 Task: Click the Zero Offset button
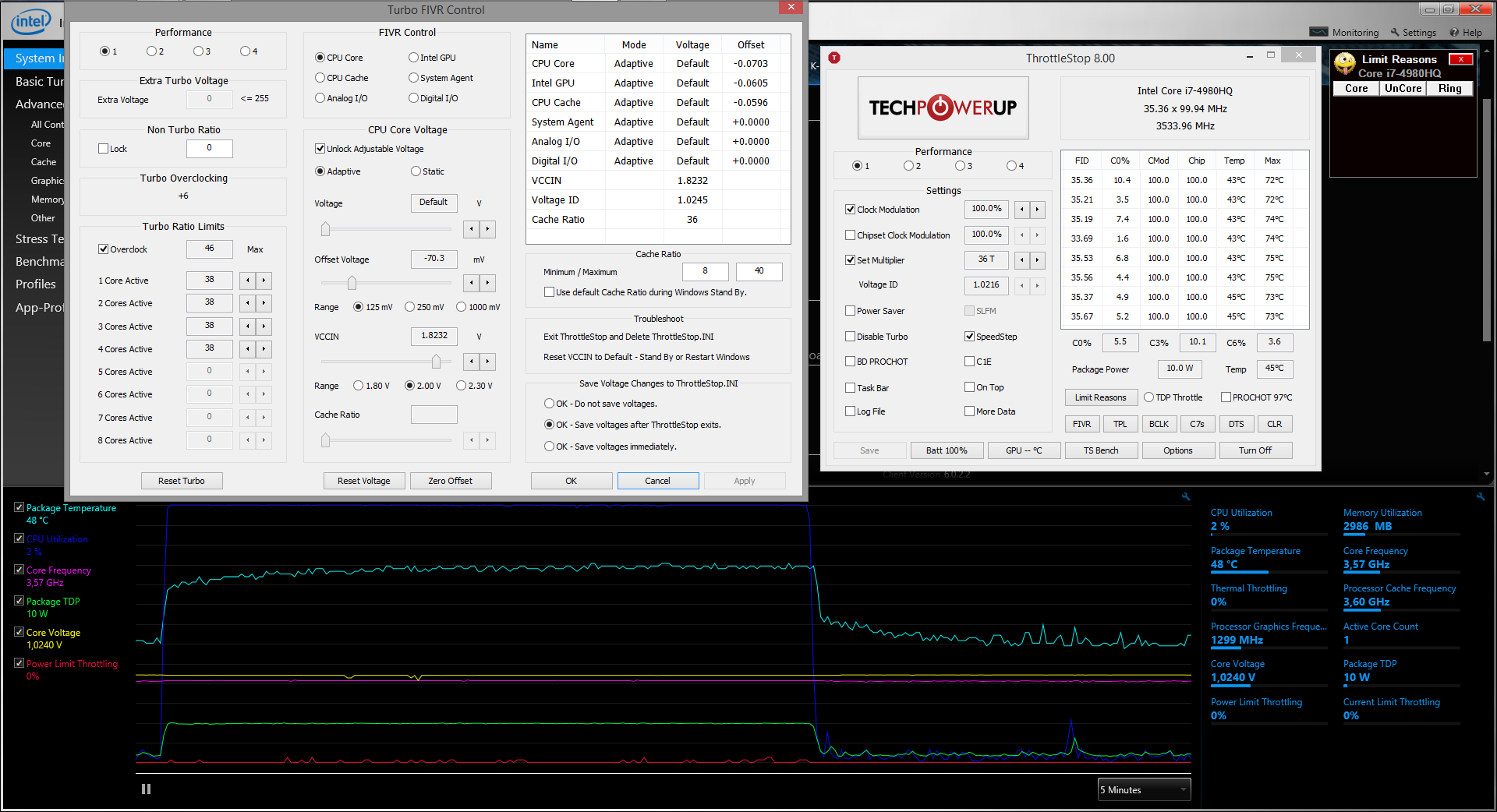pyautogui.click(x=450, y=481)
